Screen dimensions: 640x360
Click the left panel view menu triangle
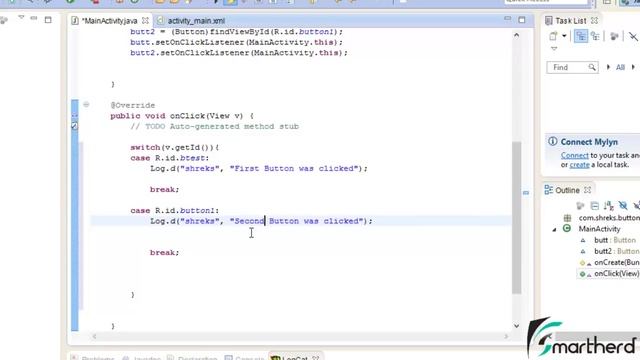coord(21,18)
